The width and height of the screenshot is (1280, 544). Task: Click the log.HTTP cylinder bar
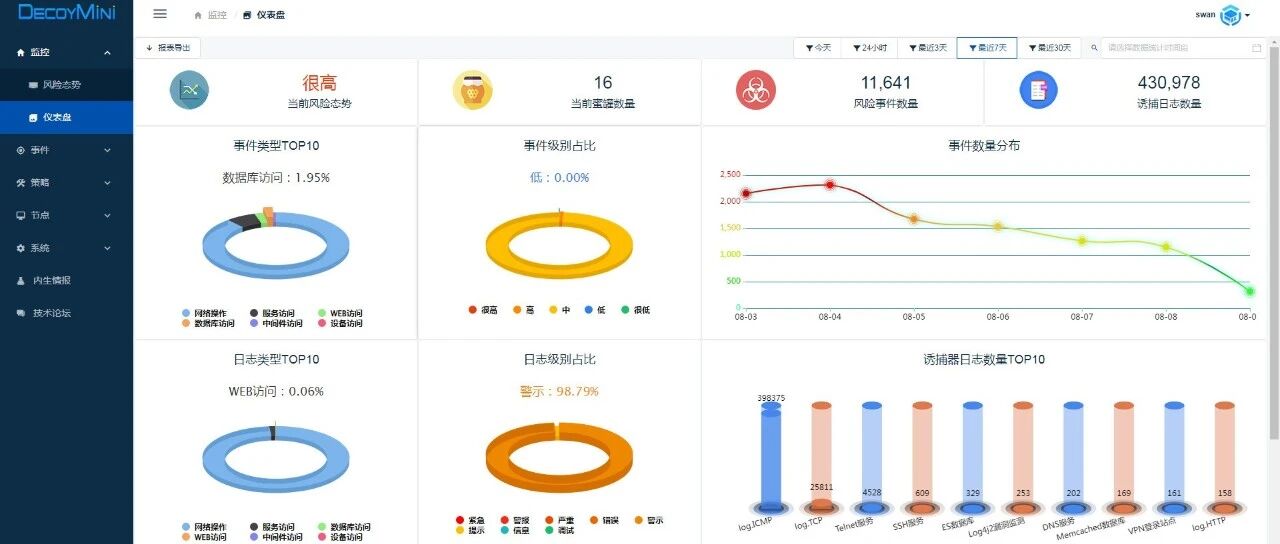point(1225,456)
